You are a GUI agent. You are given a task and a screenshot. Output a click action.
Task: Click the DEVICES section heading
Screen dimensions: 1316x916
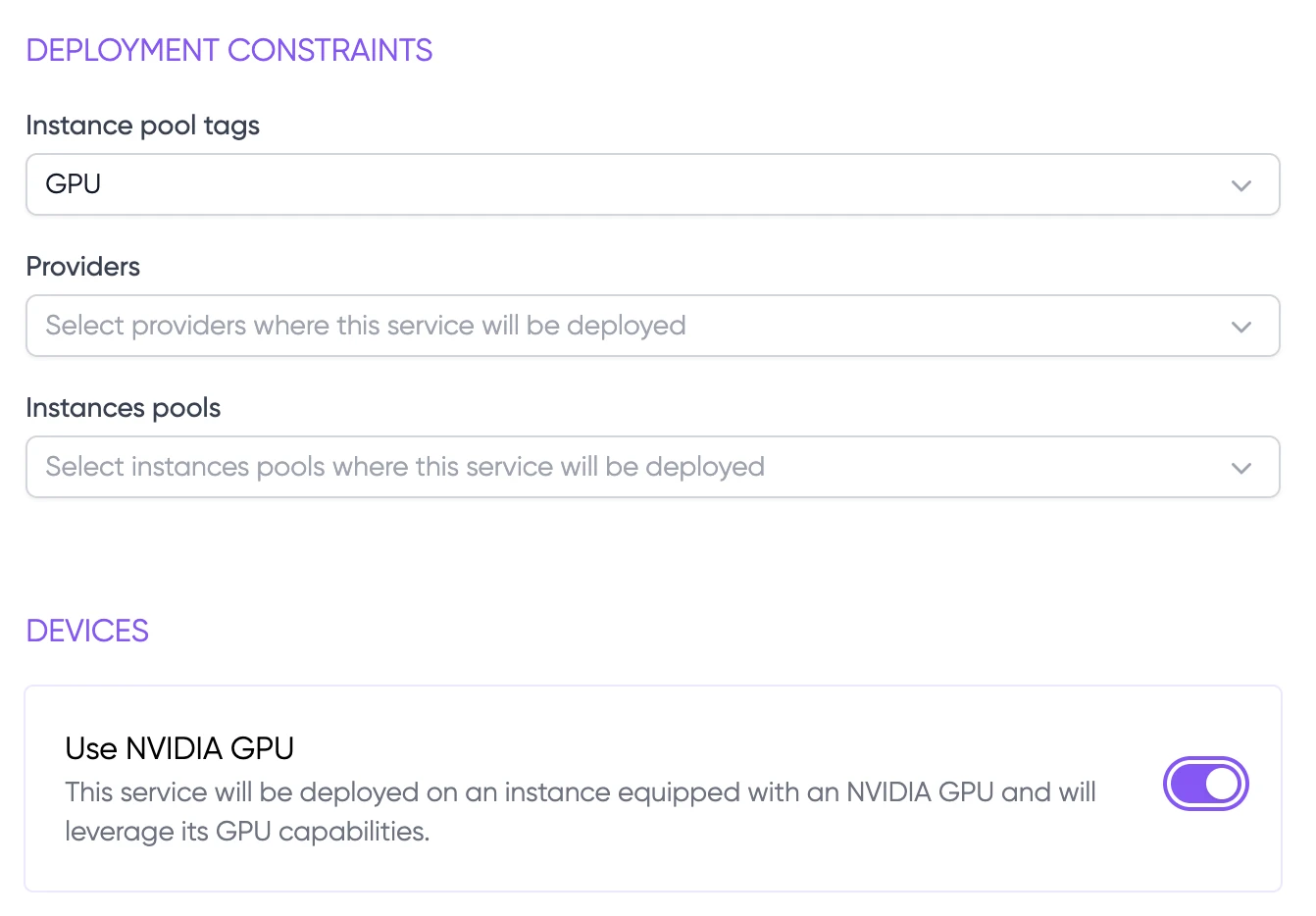pyautogui.click(x=87, y=631)
